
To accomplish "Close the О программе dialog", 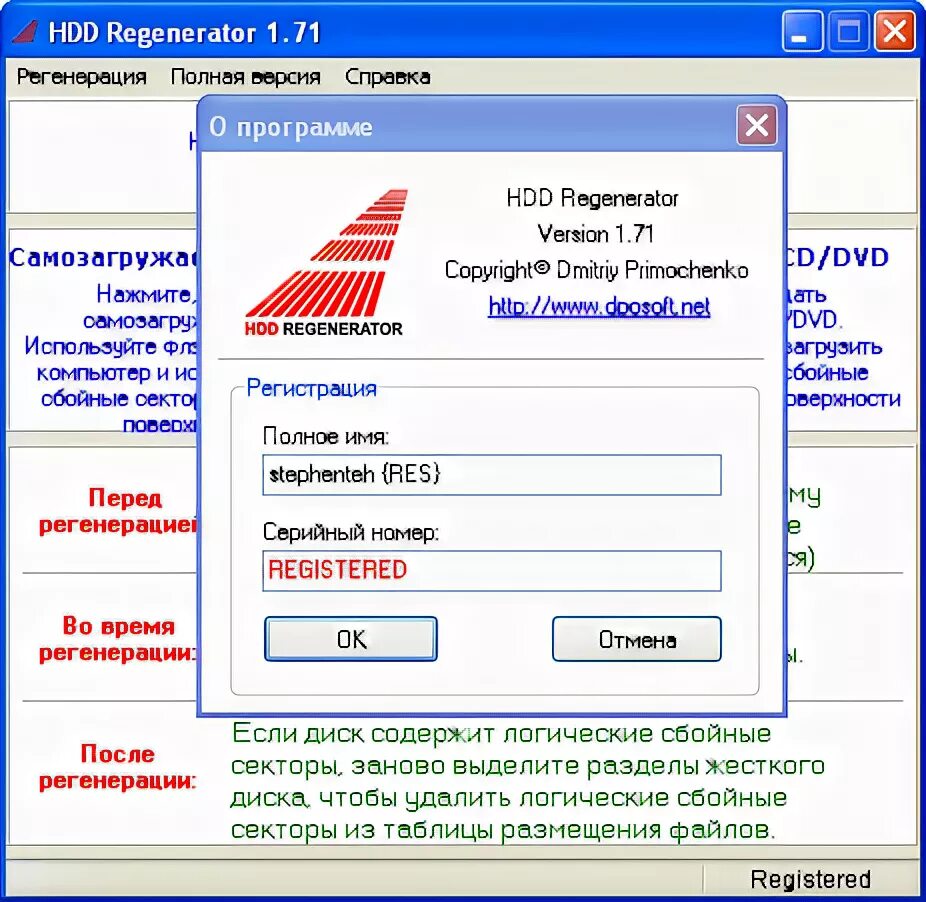I will click(x=757, y=125).
